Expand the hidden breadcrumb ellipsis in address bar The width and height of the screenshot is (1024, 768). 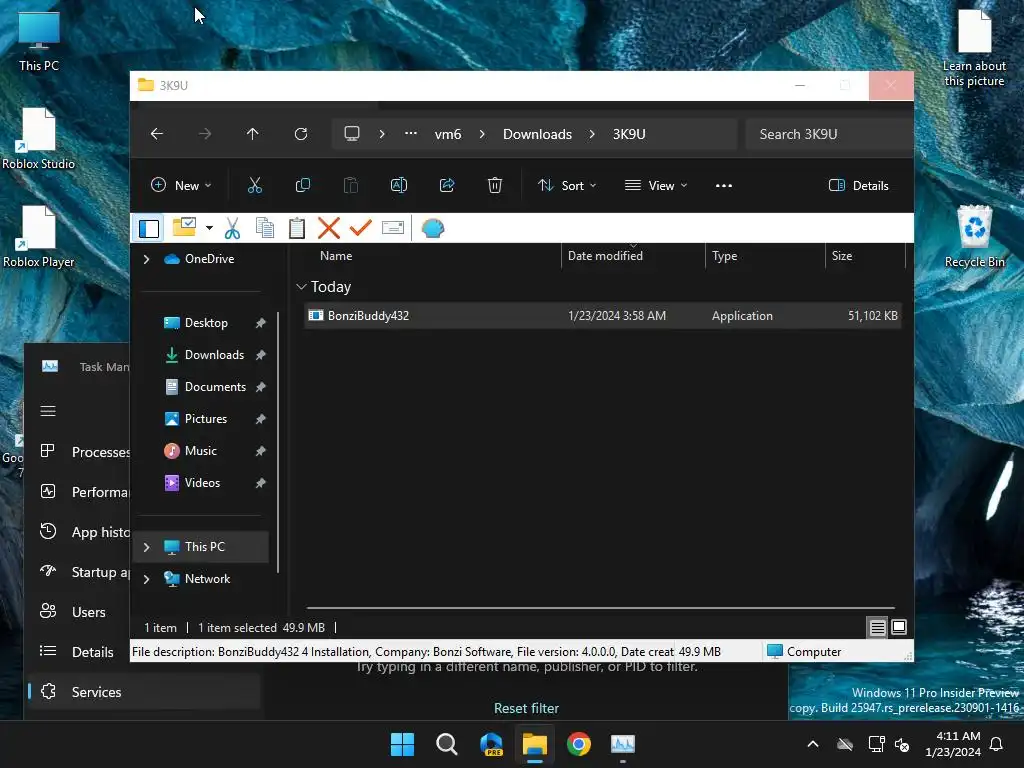[x=411, y=133]
